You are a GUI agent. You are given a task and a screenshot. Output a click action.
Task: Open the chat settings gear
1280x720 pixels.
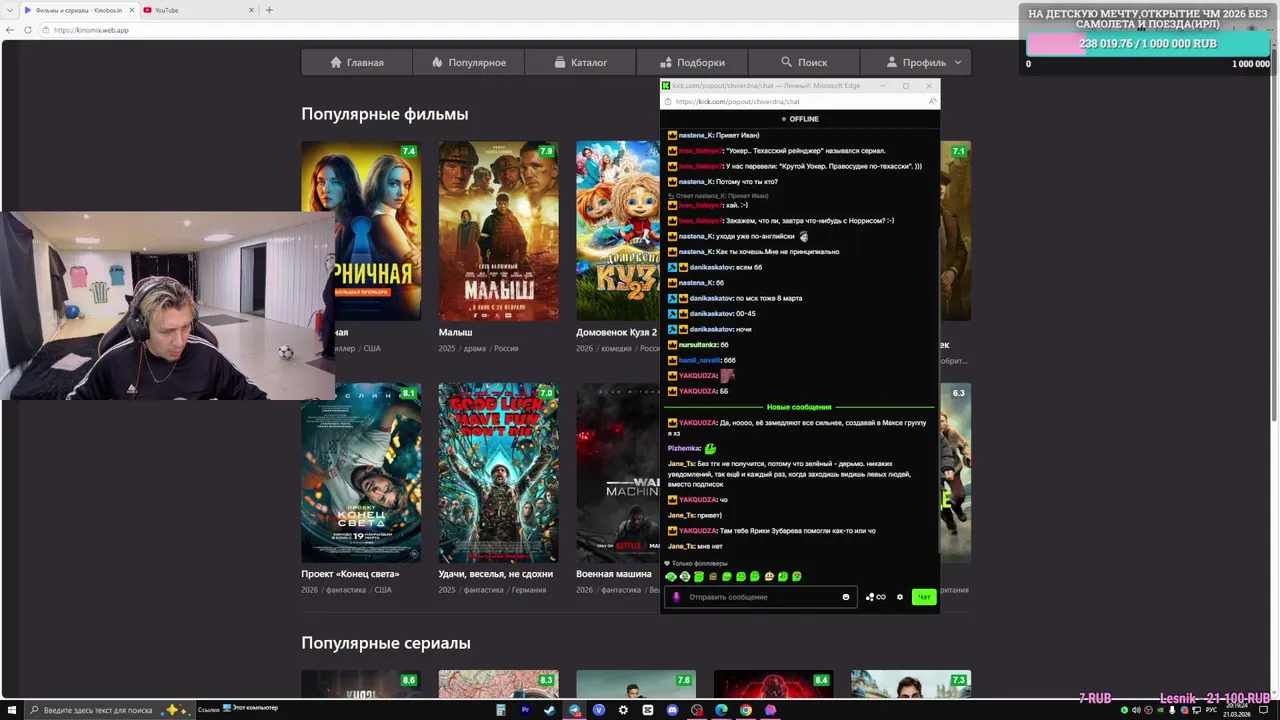(x=899, y=597)
